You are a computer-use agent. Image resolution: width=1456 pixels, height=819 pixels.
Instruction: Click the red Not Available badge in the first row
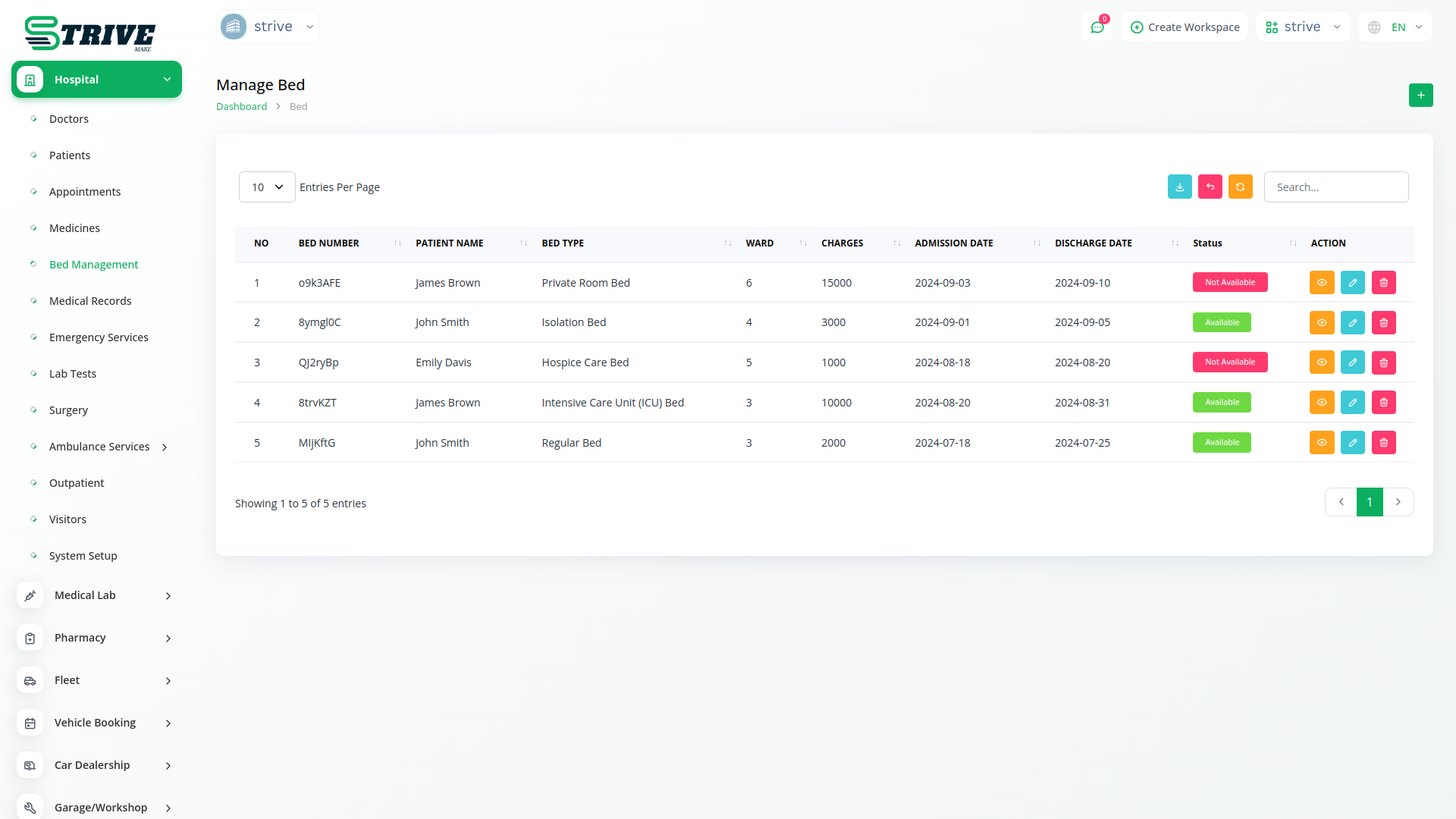(x=1229, y=283)
